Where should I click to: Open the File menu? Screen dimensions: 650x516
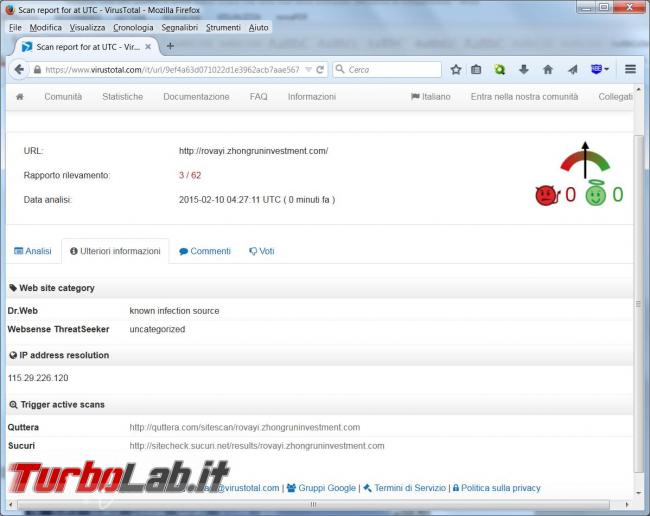coord(15,27)
